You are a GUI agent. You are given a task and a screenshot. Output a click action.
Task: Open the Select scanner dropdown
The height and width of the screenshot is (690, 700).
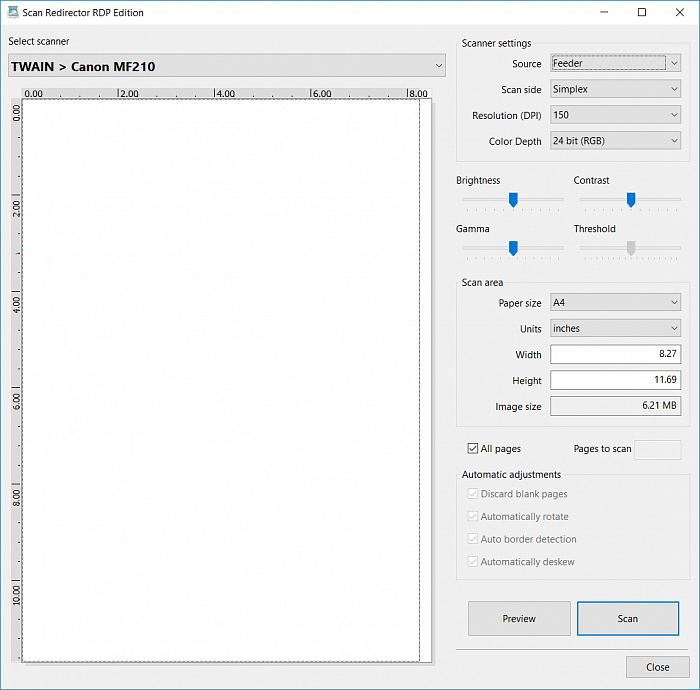tap(227, 66)
